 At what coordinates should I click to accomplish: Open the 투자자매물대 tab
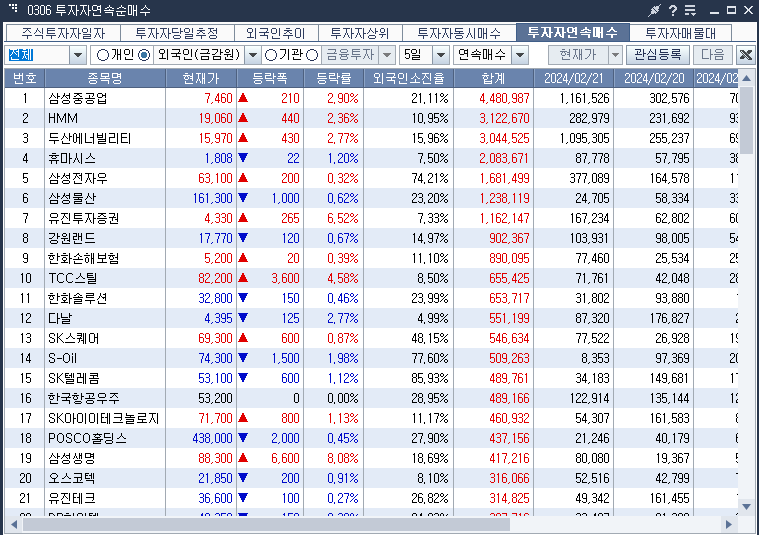(681, 33)
